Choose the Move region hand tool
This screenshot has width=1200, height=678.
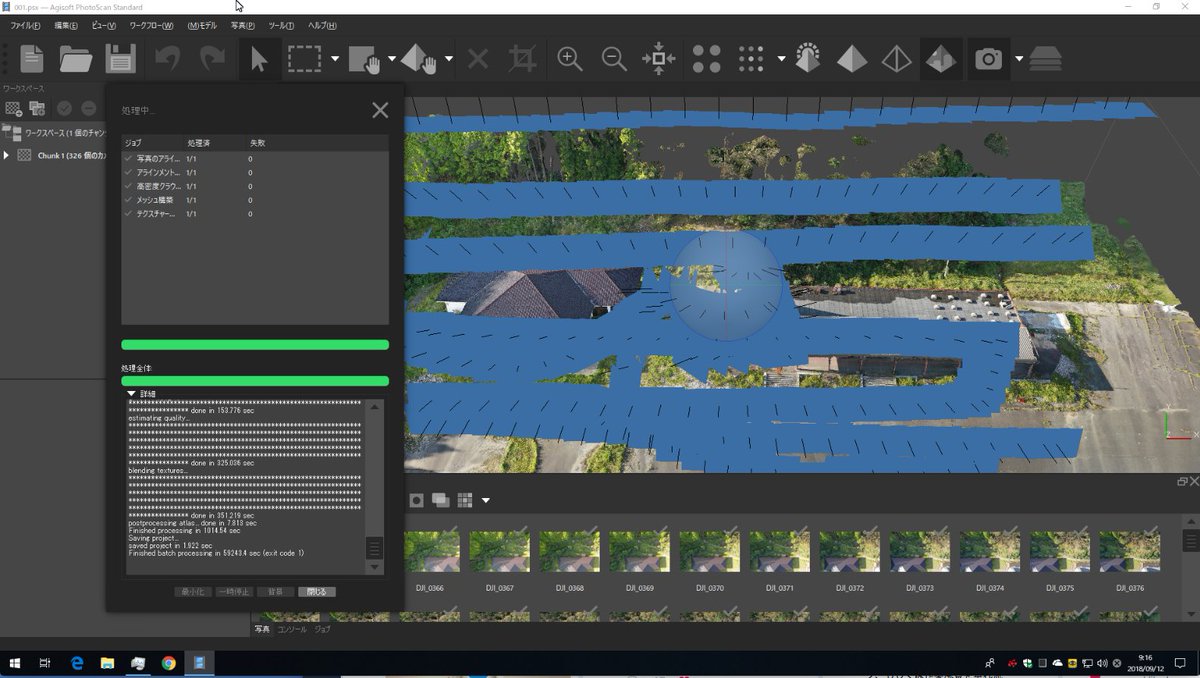(x=364, y=59)
